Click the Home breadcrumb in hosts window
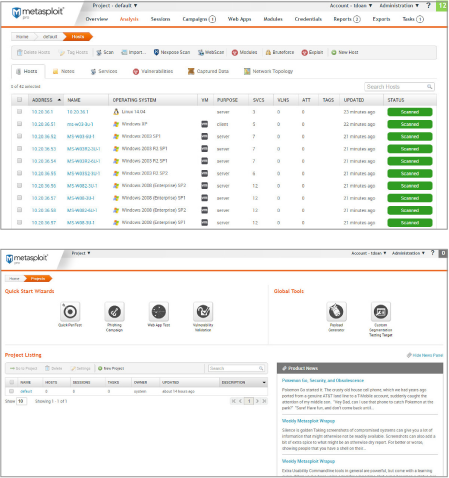 pos(22,37)
